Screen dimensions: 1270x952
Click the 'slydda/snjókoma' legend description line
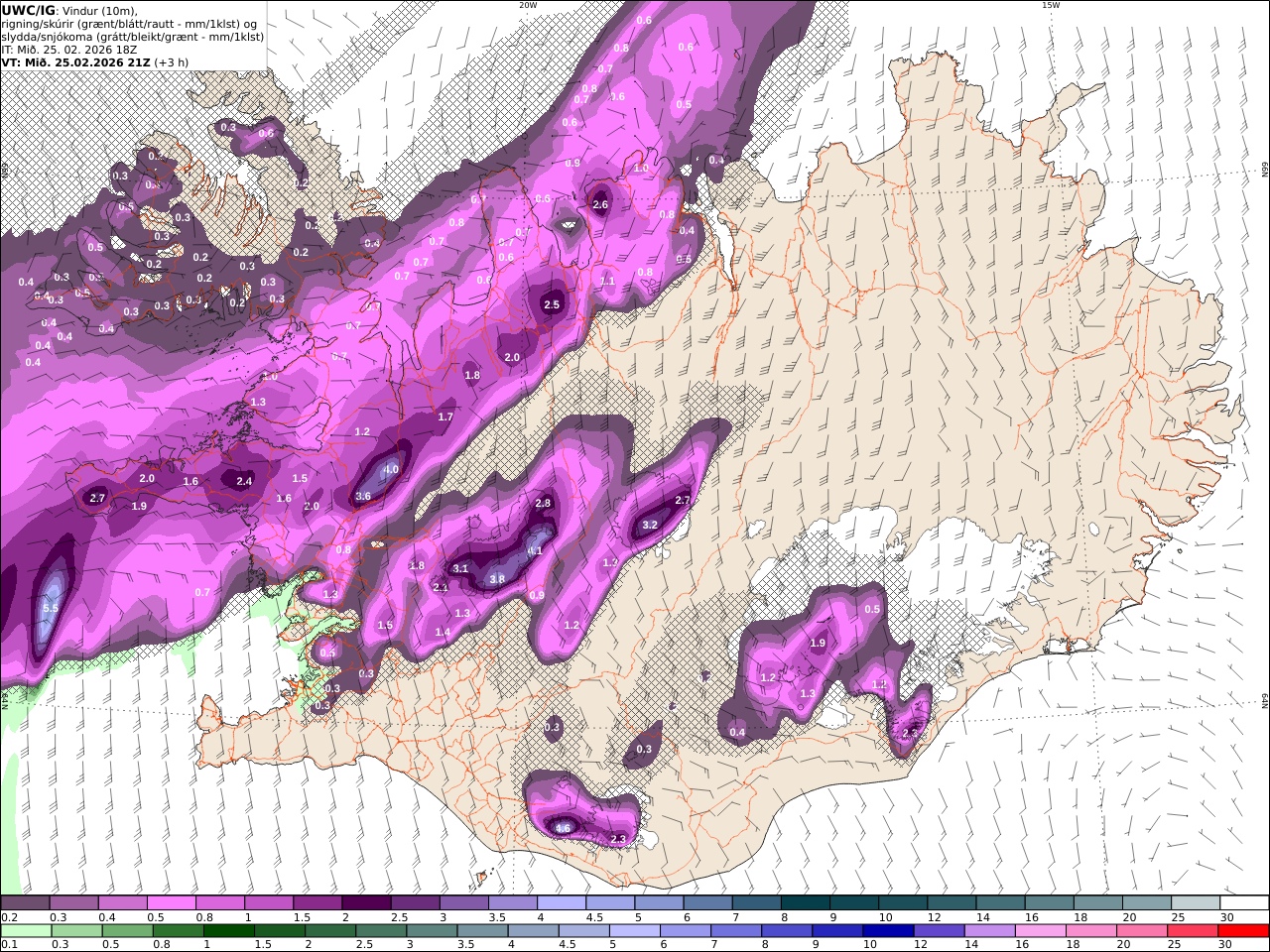[x=132, y=36]
